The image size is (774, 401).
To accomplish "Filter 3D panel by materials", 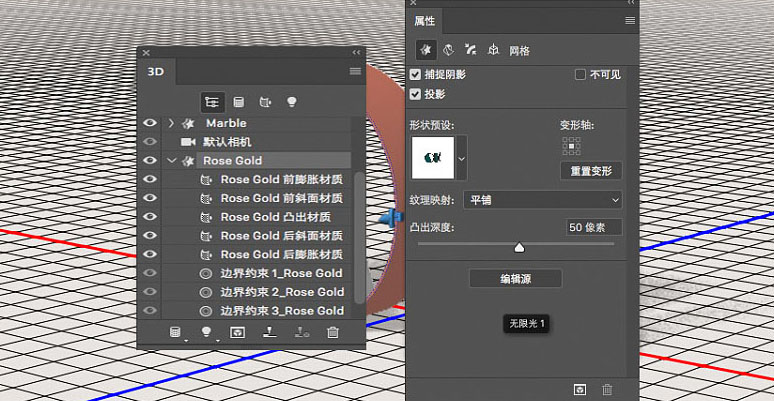I will coord(265,102).
